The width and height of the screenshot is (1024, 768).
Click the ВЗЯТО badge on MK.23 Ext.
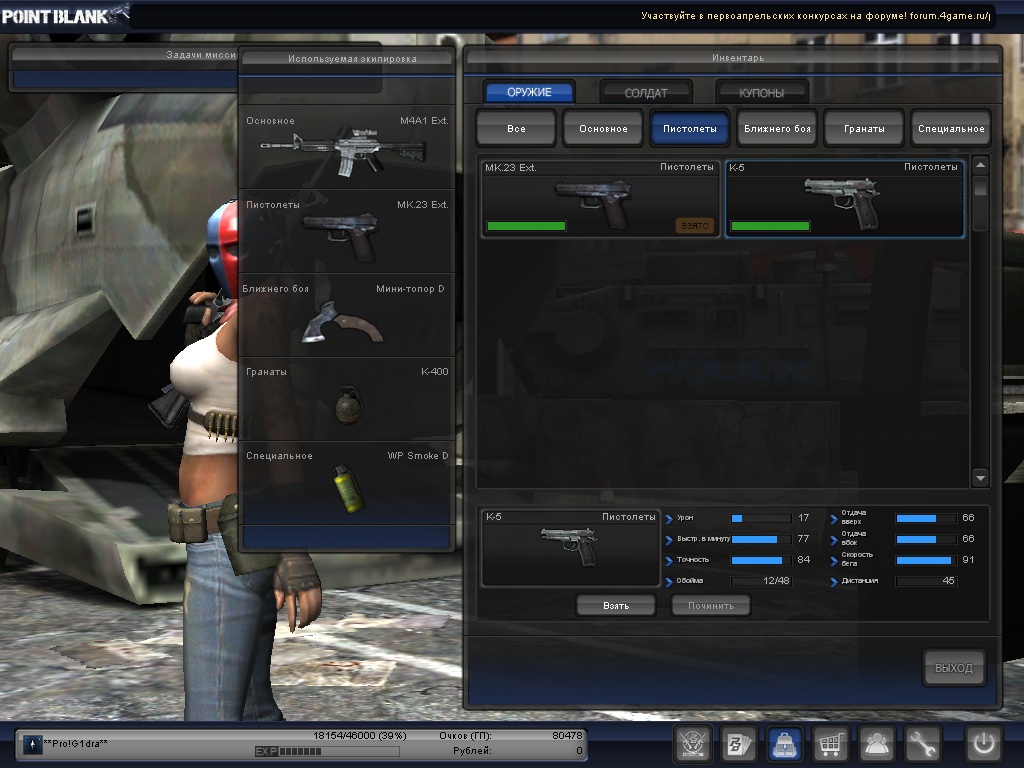pos(695,226)
